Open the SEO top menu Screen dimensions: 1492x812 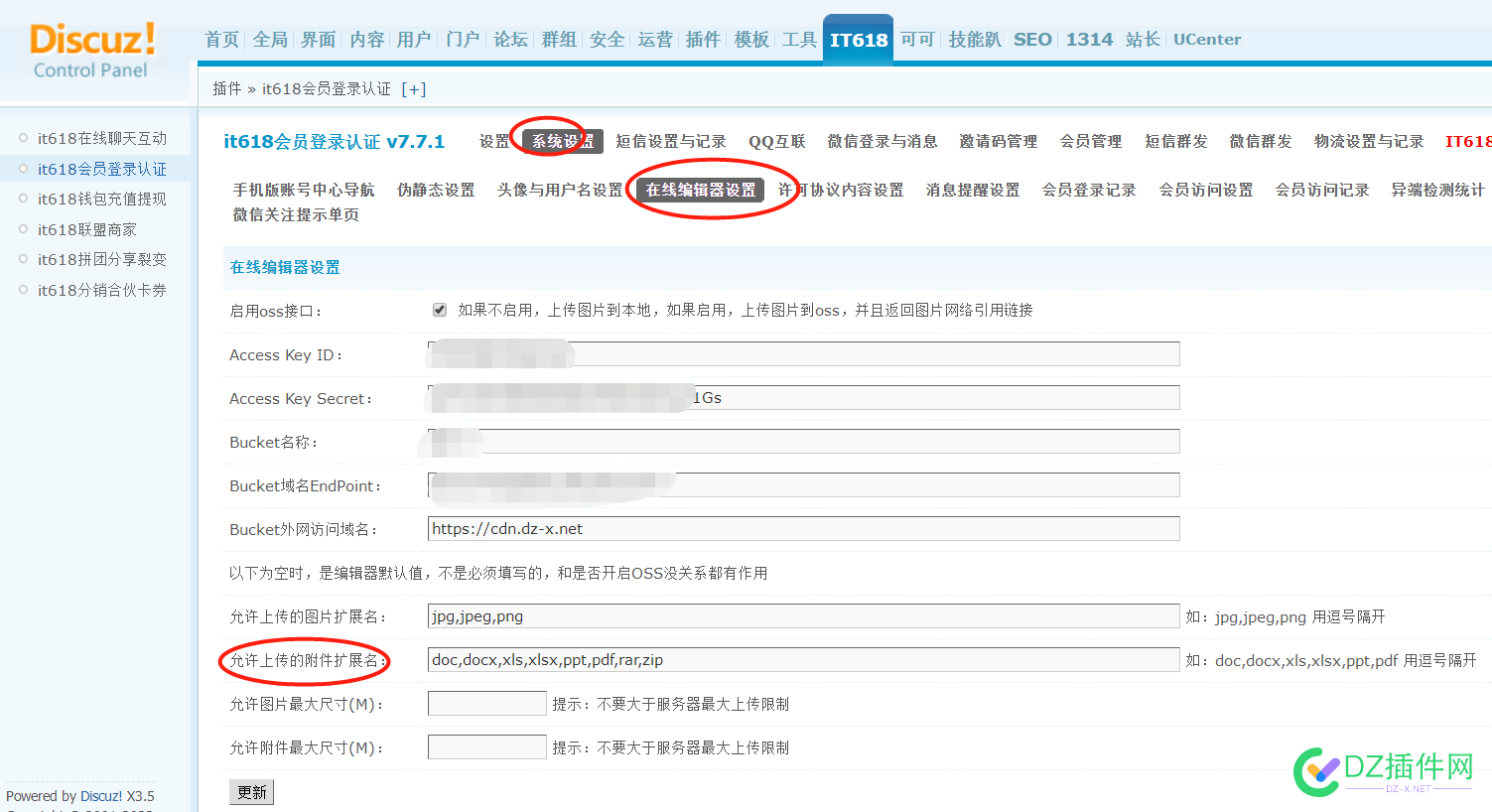pos(1032,40)
